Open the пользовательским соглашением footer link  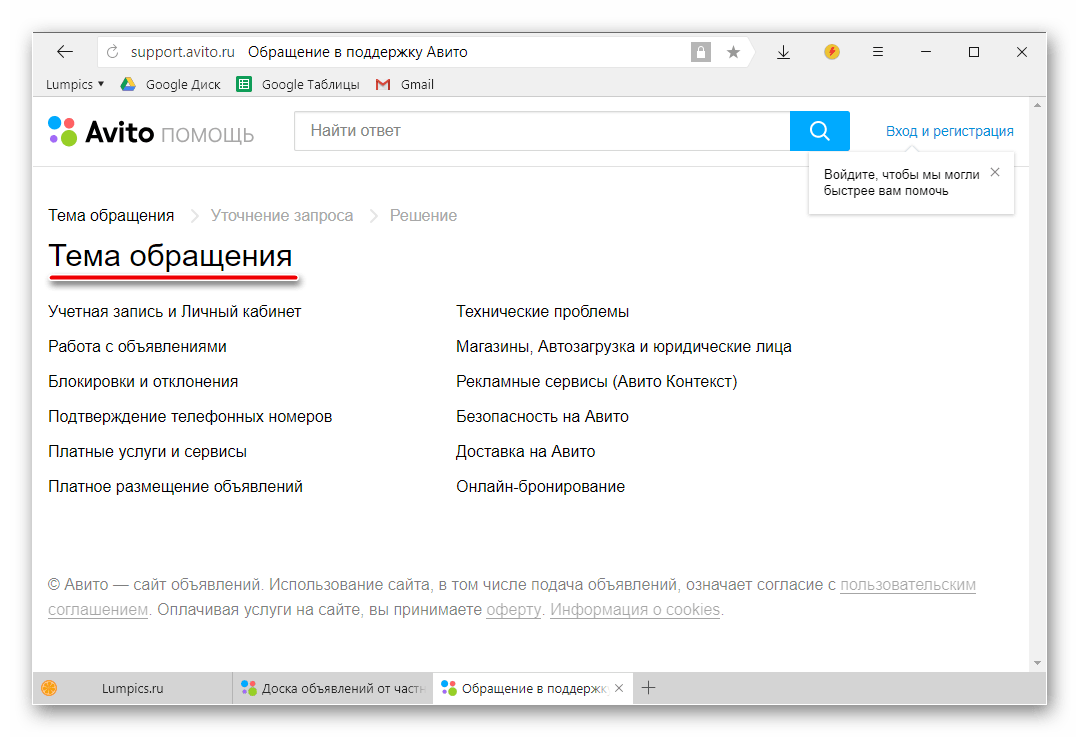[x=908, y=585]
